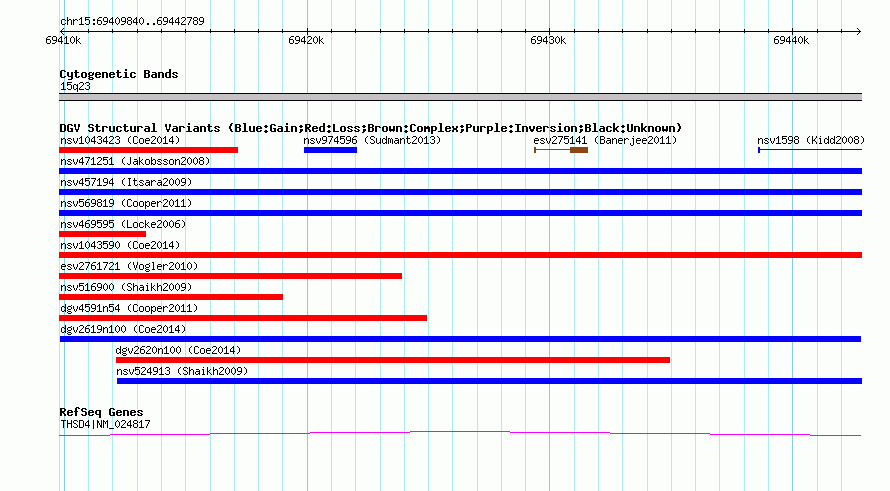Click the 15q23 band label
The height and width of the screenshot is (491, 890).
(75, 86)
